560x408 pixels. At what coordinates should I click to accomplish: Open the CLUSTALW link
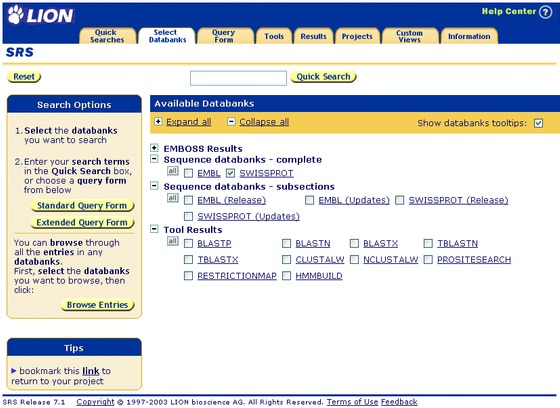point(320,259)
